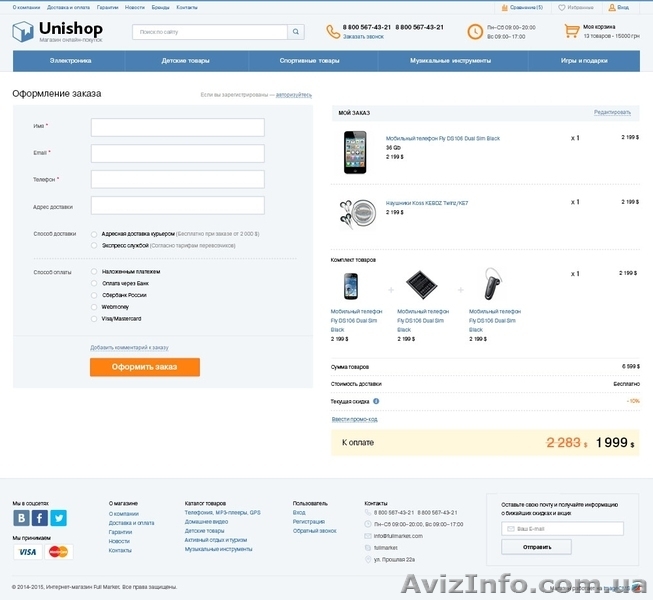Open the Facebook social icon
This screenshot has width=653, height=600.
[x=40, y=518]
